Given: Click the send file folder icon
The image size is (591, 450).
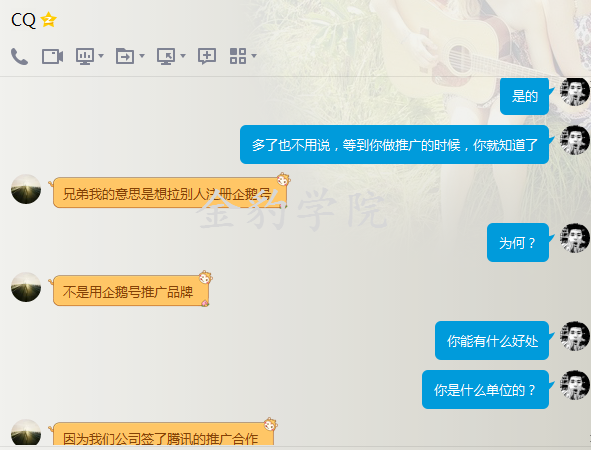Looking at the screenshot, I should point(125,56).
